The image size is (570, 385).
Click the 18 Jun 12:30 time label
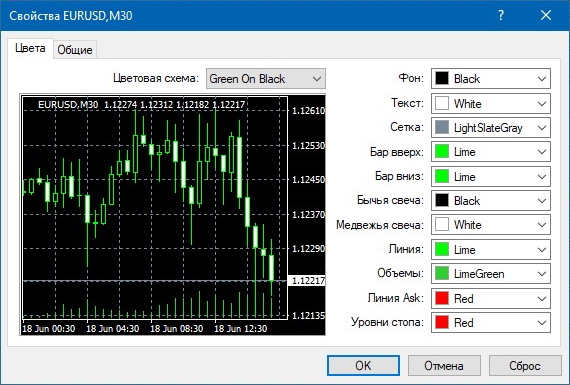click(x=241, y=329)
